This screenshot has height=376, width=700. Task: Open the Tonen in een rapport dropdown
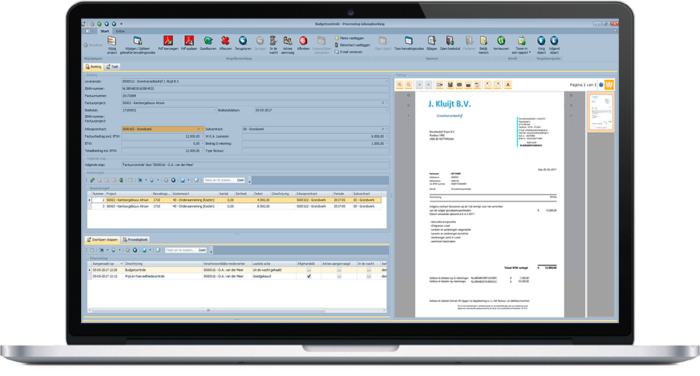(521, 44)
